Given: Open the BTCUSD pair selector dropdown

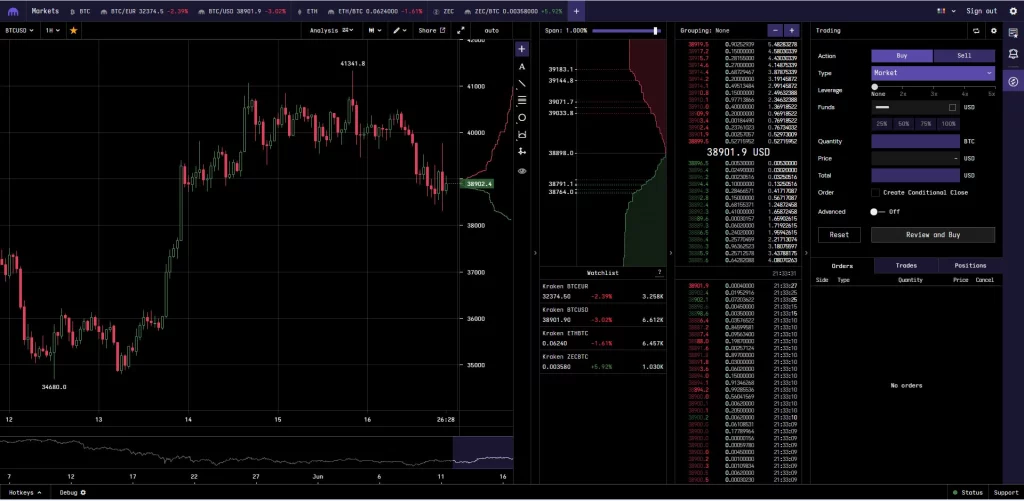Looking at the screenshot, I should click(x=20, y=31).
